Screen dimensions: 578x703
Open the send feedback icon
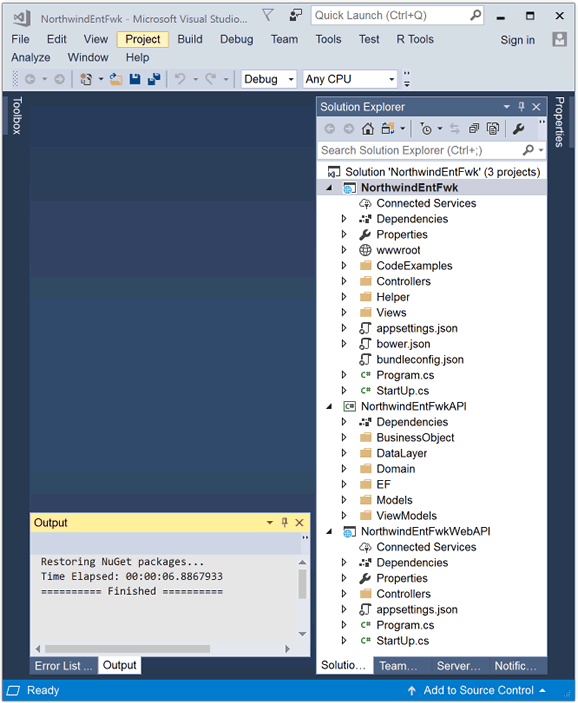coord(296,16)
